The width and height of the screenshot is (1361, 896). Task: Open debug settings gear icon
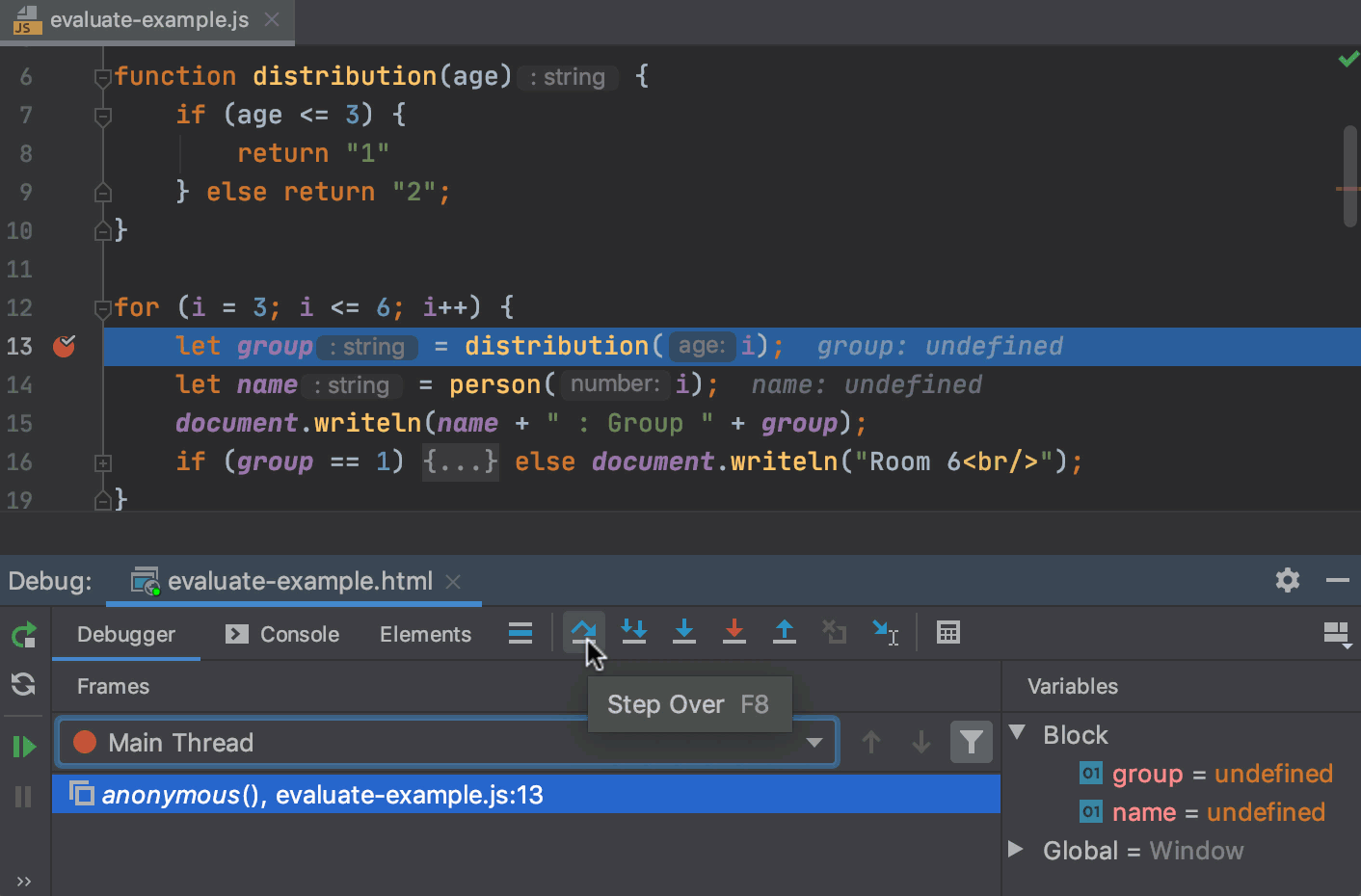(1288, 580)
